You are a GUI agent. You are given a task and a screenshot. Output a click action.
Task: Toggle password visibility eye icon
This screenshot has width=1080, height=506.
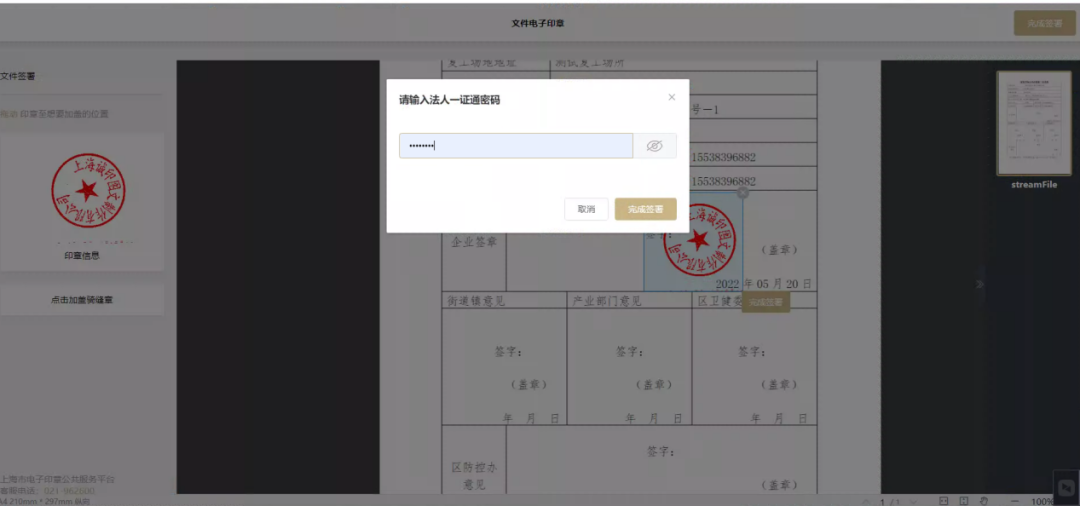(x=654, y=146)
